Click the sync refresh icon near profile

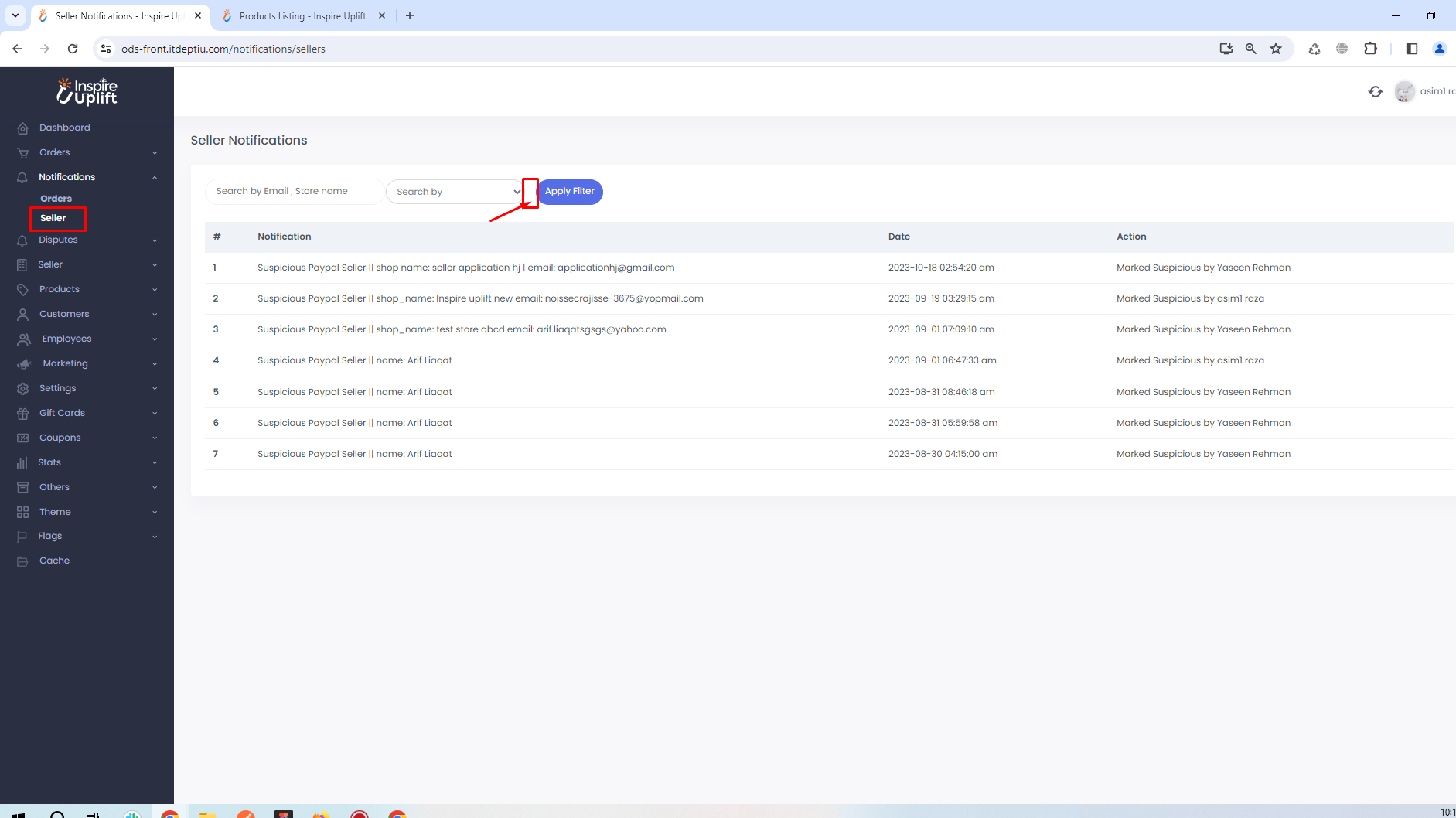pos(1375,92)
